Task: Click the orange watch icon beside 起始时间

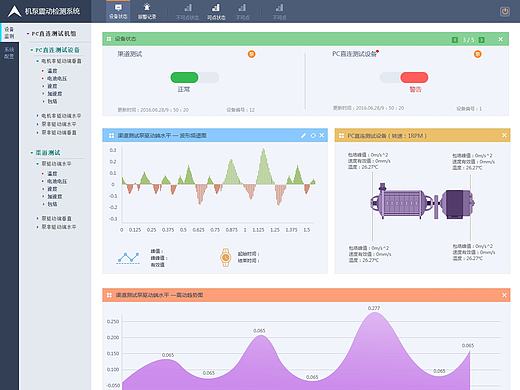Action: point(226,257)
